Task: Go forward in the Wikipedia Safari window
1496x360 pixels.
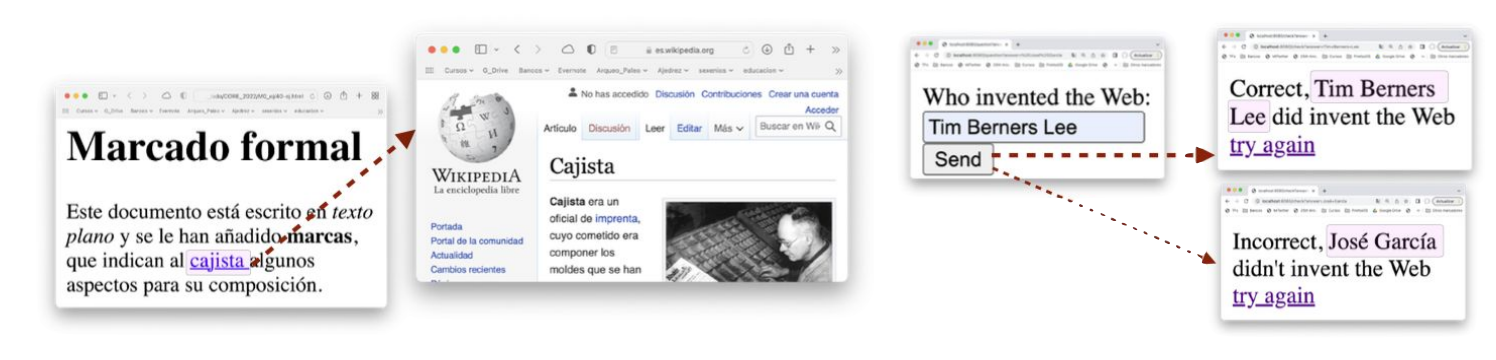Action: click(x=538, y=49)
